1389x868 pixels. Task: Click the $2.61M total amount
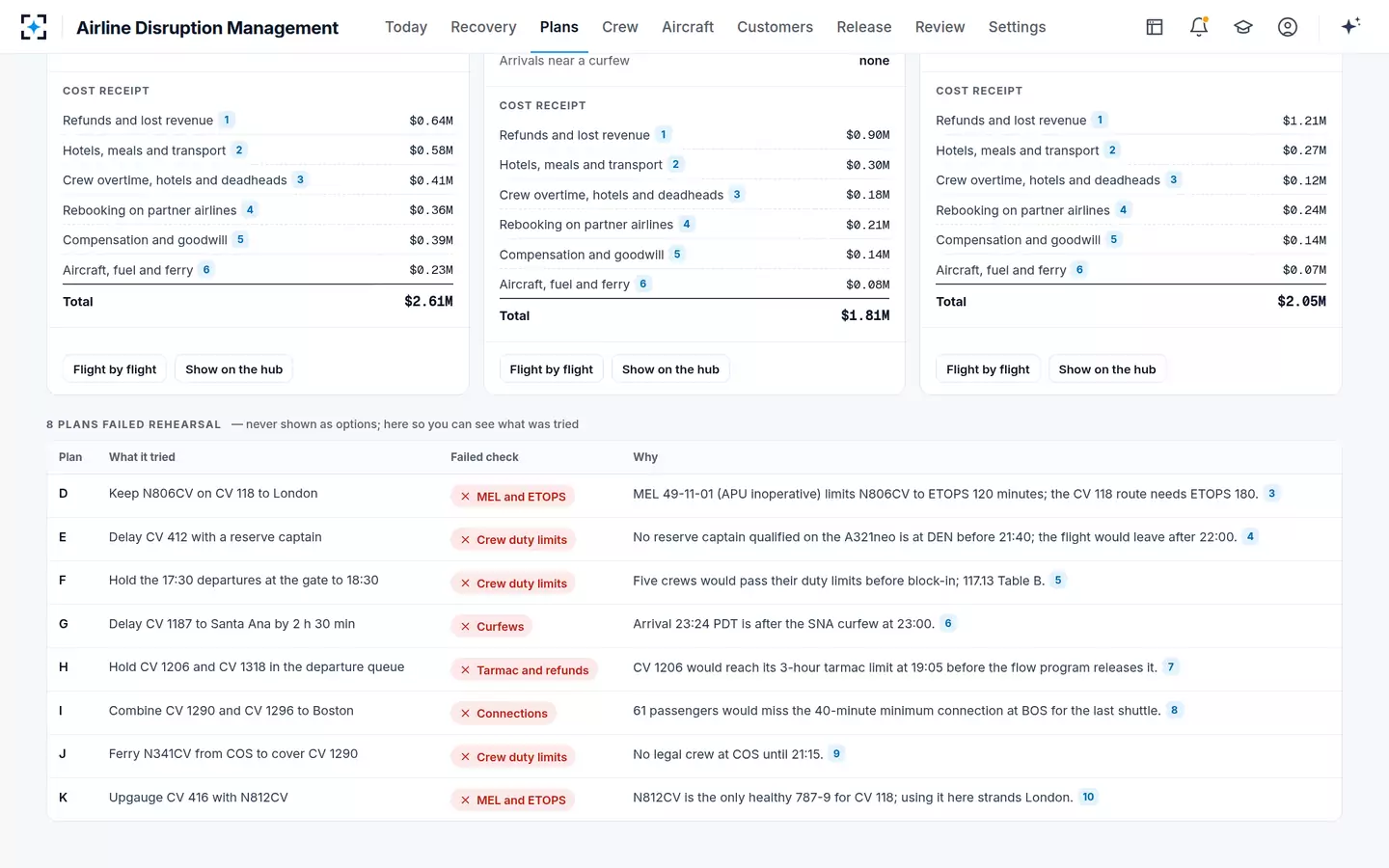428,302
